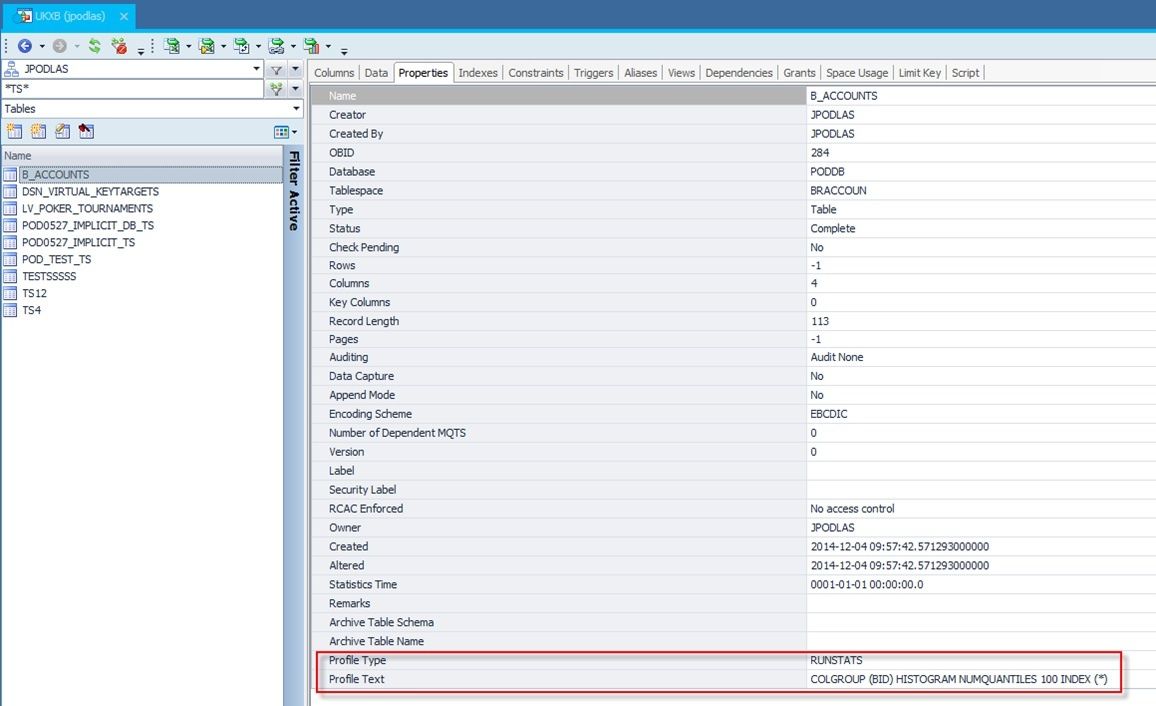Click the Encoding Scheme value EBCDIC

click(x=829, y=413)
